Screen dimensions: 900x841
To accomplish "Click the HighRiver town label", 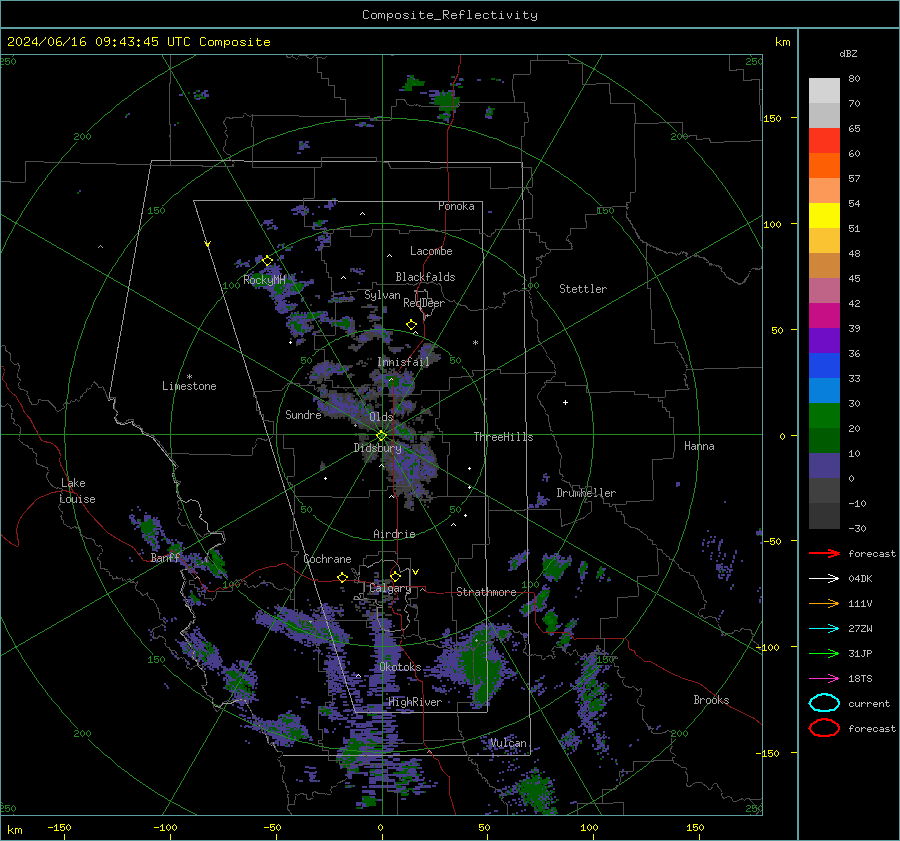I will [x=415, y=702].
